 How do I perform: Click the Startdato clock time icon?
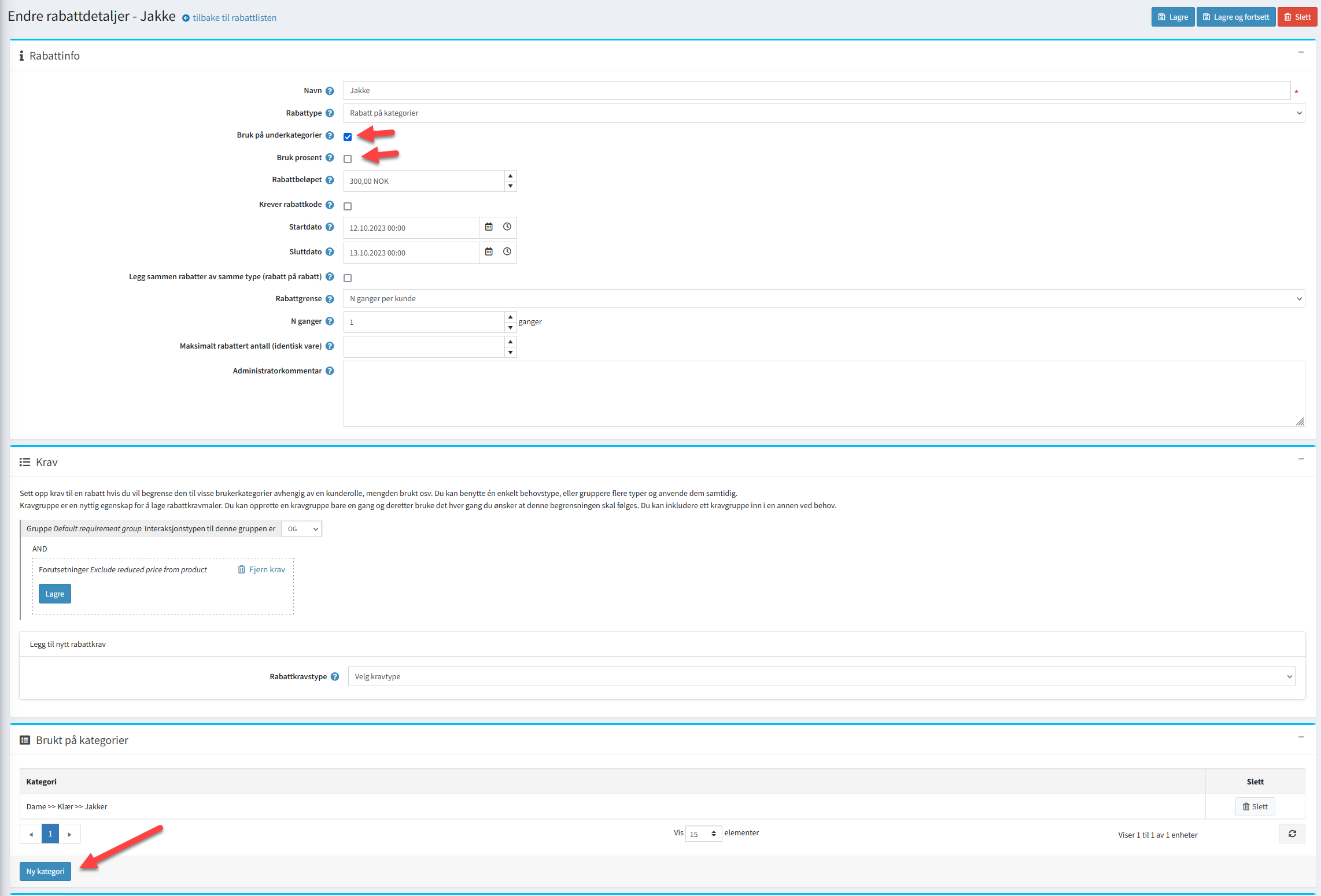[507, 227]
